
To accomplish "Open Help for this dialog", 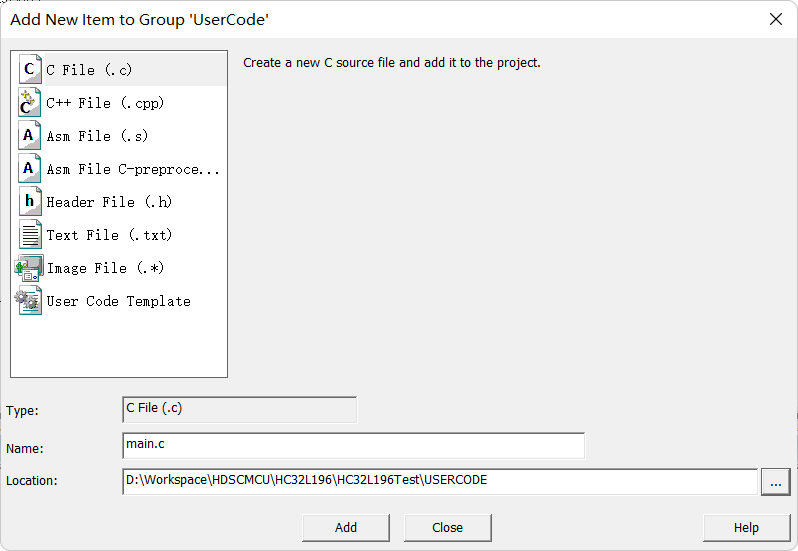I will pos(747,528).
